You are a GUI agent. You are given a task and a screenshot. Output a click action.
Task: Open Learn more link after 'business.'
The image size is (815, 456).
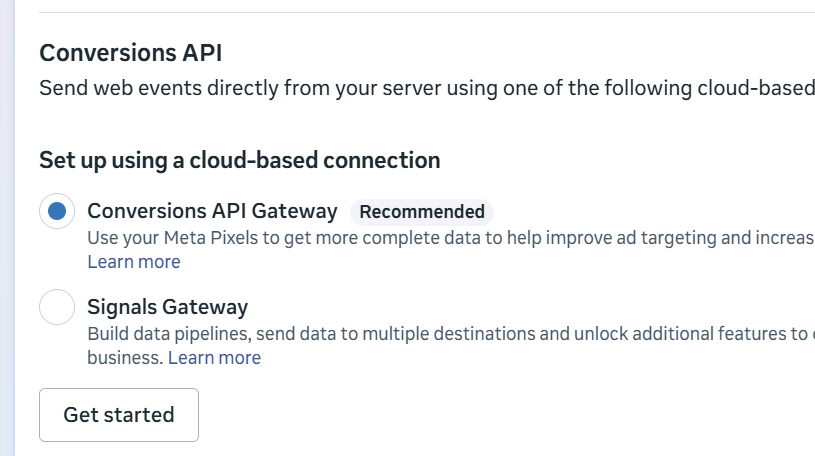[214, 358]
